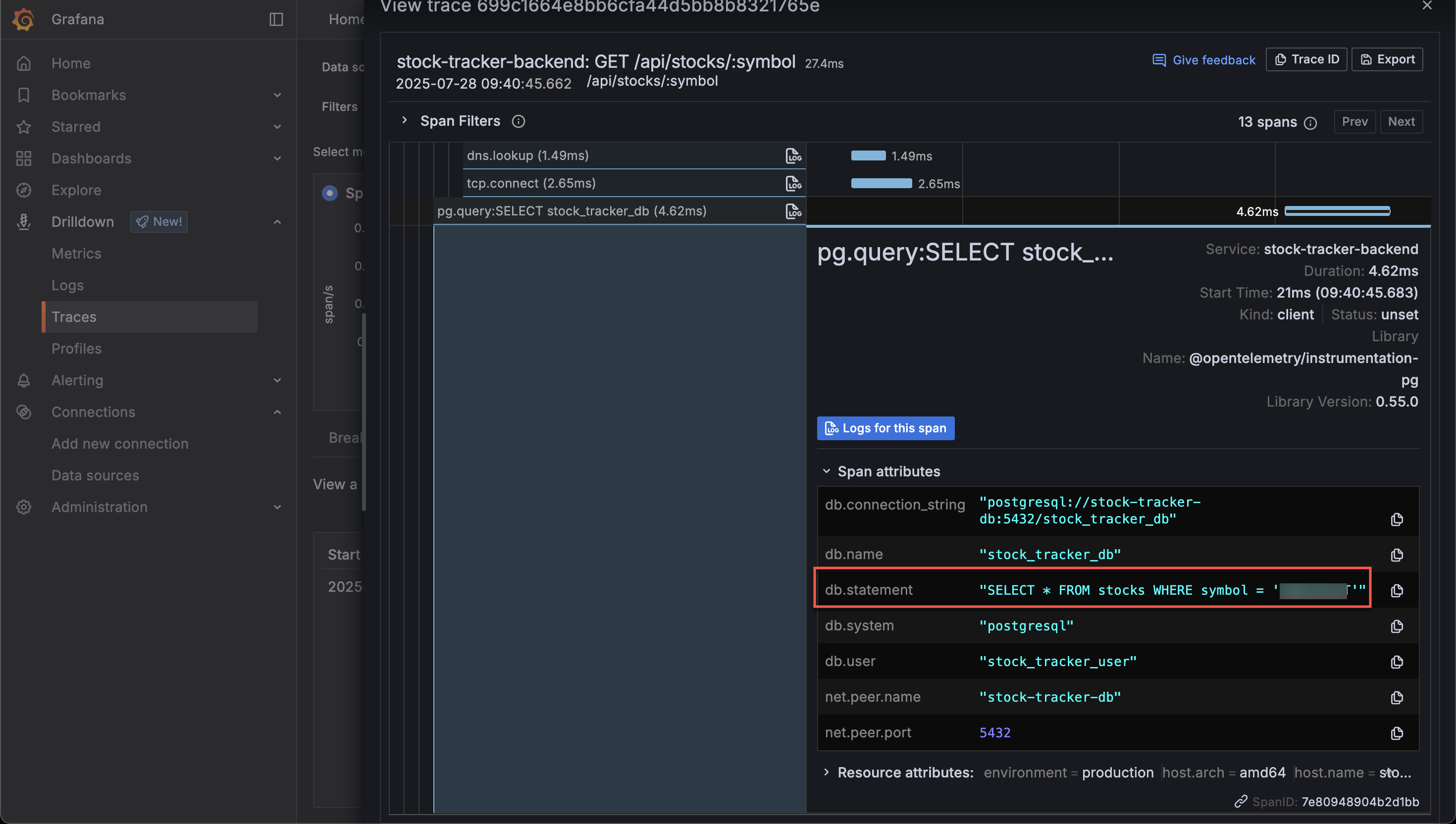The image size is (1456, 824).
Task: Expand the Administration section chevron
Action: tap(277, 507)
